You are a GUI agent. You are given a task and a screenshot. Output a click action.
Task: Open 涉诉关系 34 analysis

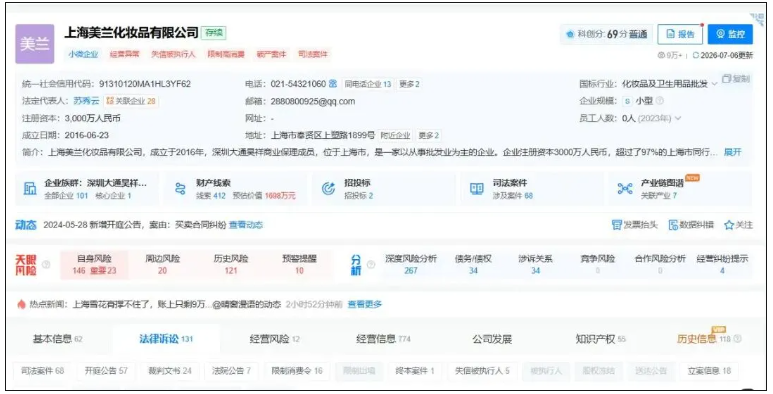535,265
